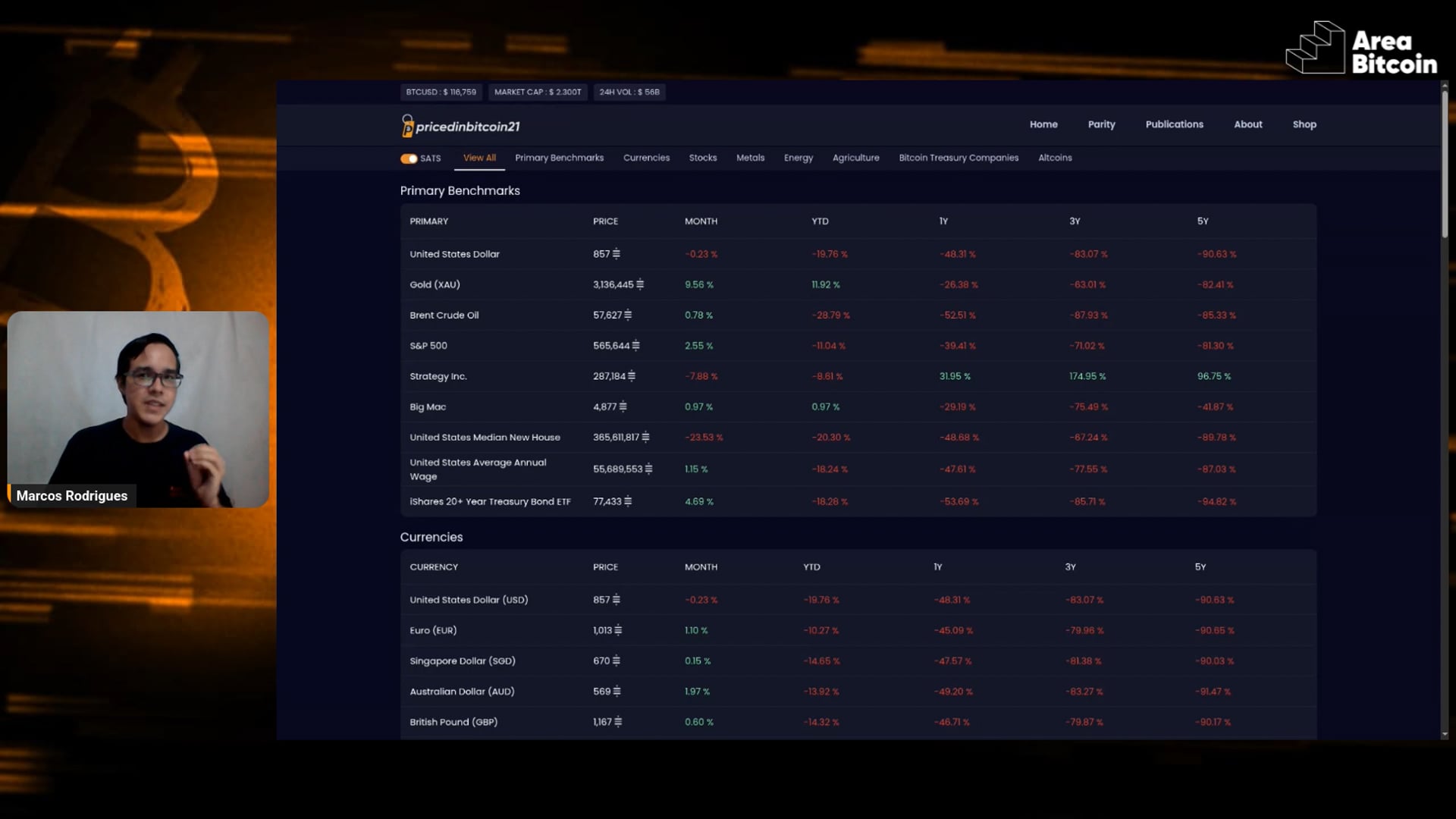Open the Brent Crude Oil entry
The height and width of the screenshot is (819, 1456).
click(444, 315)
